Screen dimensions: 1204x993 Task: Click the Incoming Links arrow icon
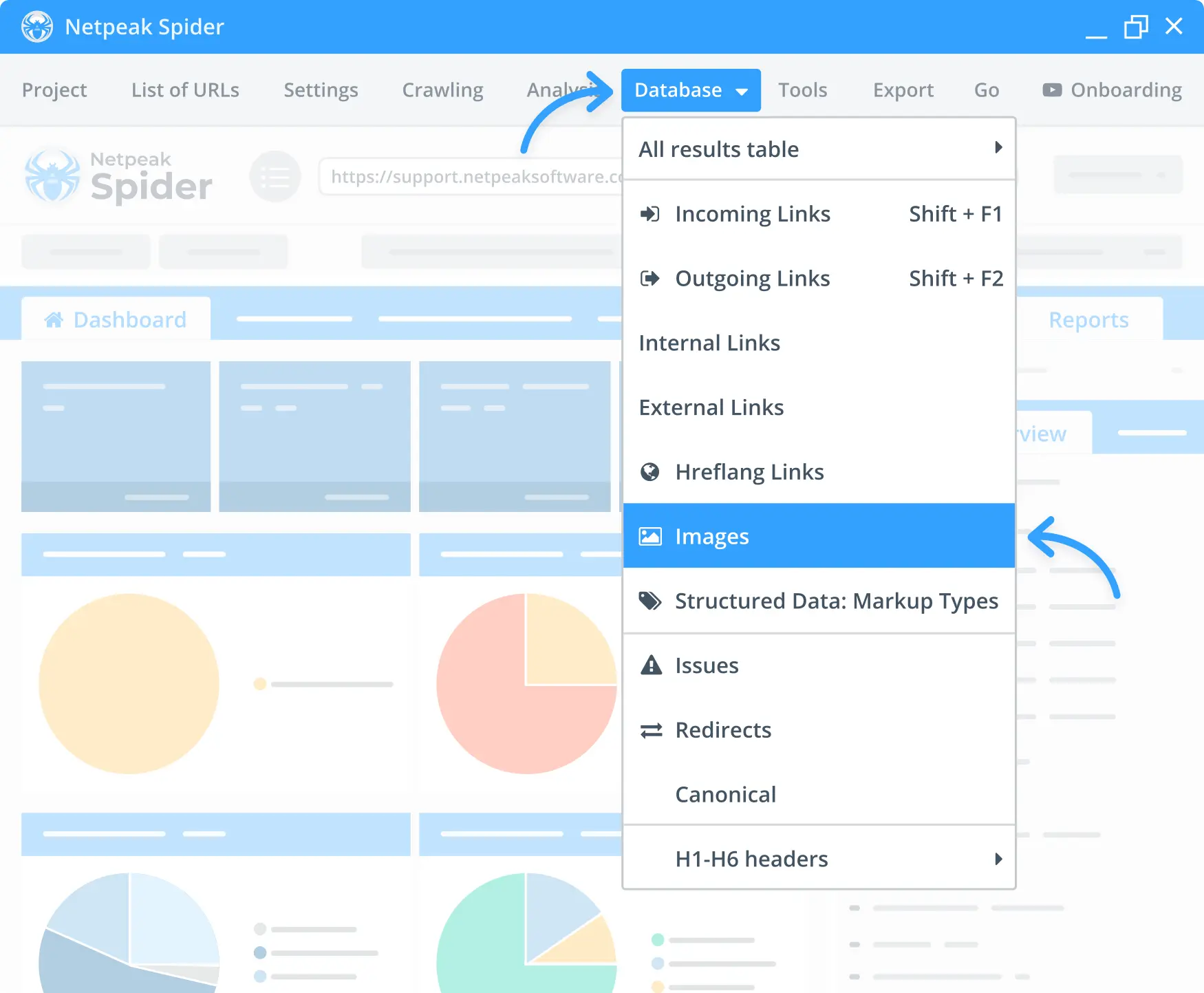pos(650,214)
